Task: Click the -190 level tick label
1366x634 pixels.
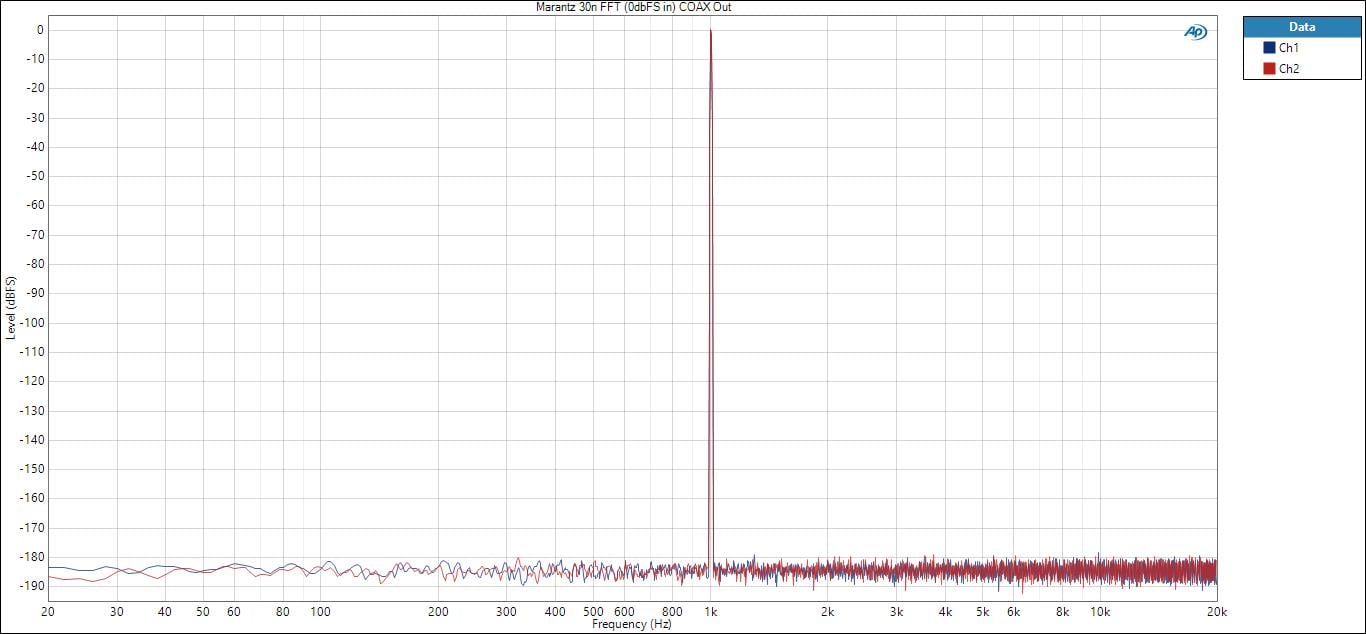Action: point(32,586)
